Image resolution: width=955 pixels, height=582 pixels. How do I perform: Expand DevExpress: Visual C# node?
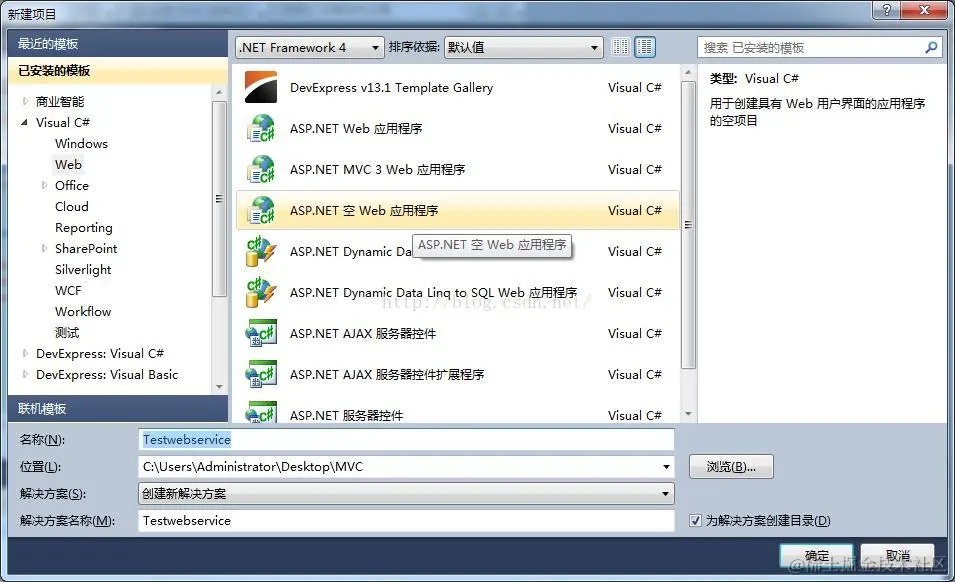point(25,353)
